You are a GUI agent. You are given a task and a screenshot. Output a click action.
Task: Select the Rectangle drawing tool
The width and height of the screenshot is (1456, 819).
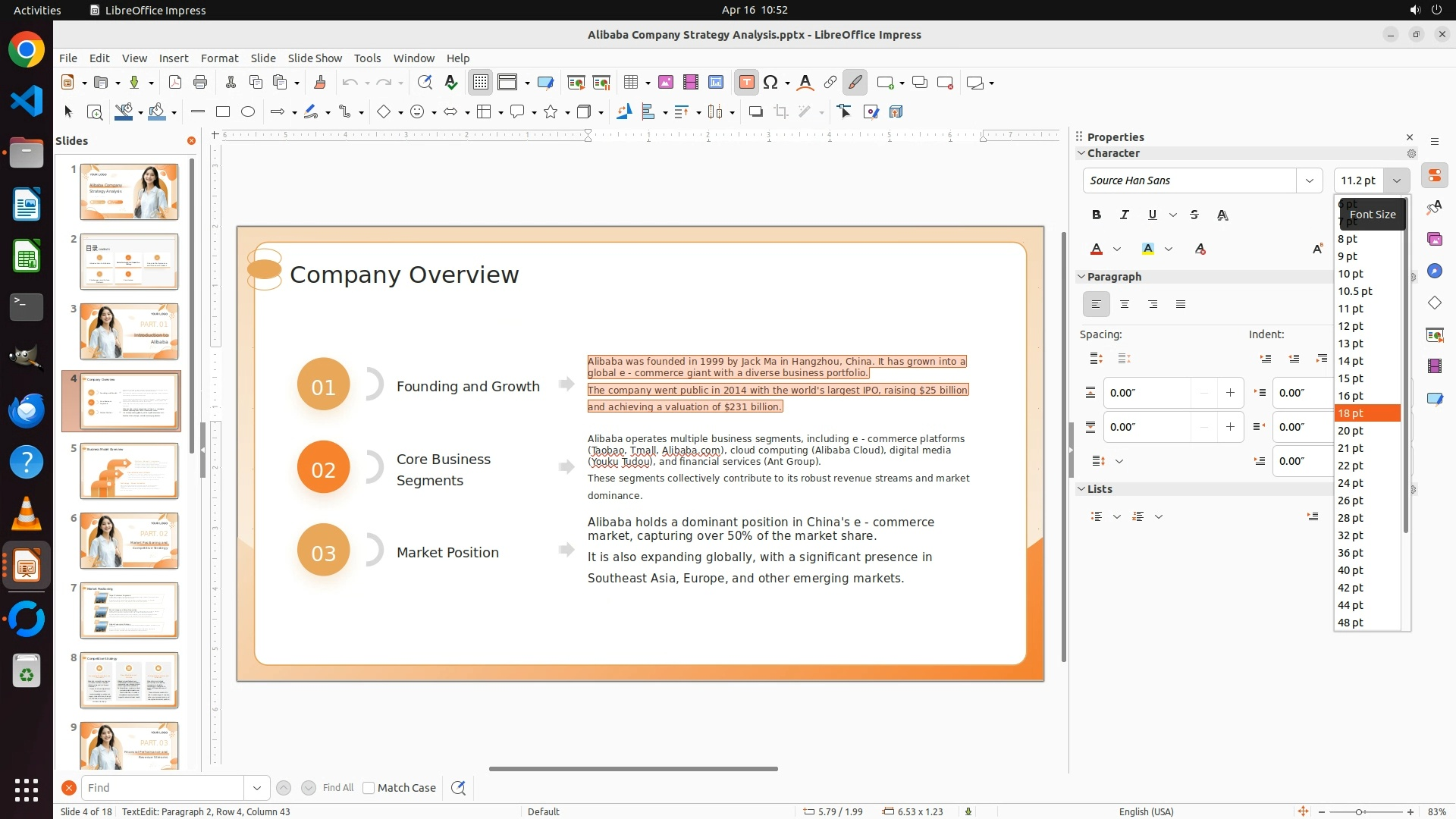click(x=223, y=112)
